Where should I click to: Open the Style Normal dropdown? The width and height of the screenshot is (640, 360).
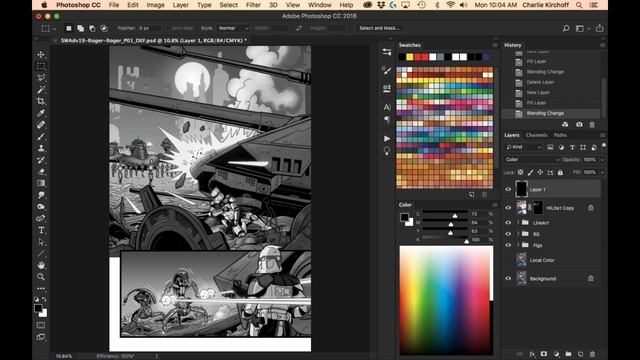[233, 28]
